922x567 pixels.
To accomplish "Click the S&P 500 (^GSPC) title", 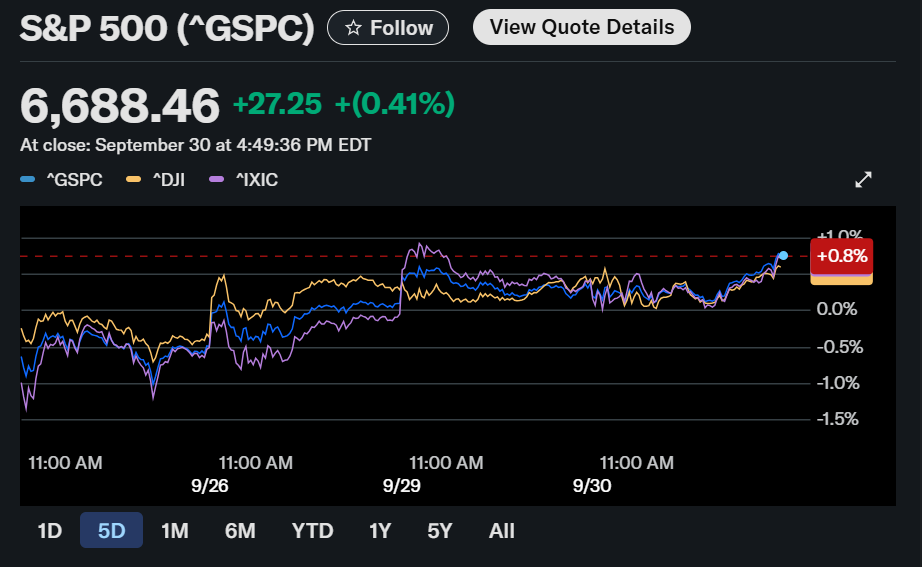I will pyautogui.click(x=167, y=29).
